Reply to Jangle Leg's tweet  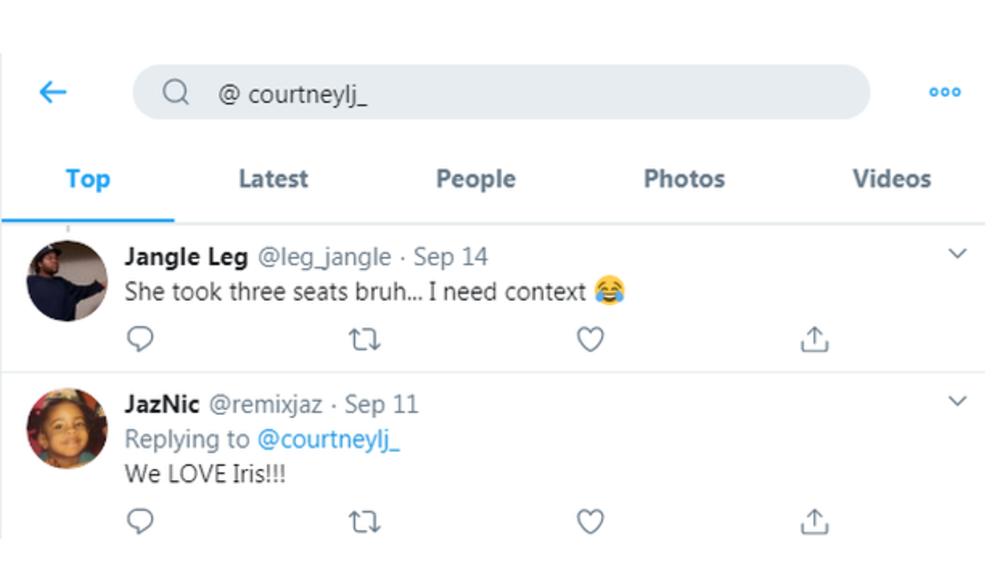pyautogui.click(x=141, y=340)
